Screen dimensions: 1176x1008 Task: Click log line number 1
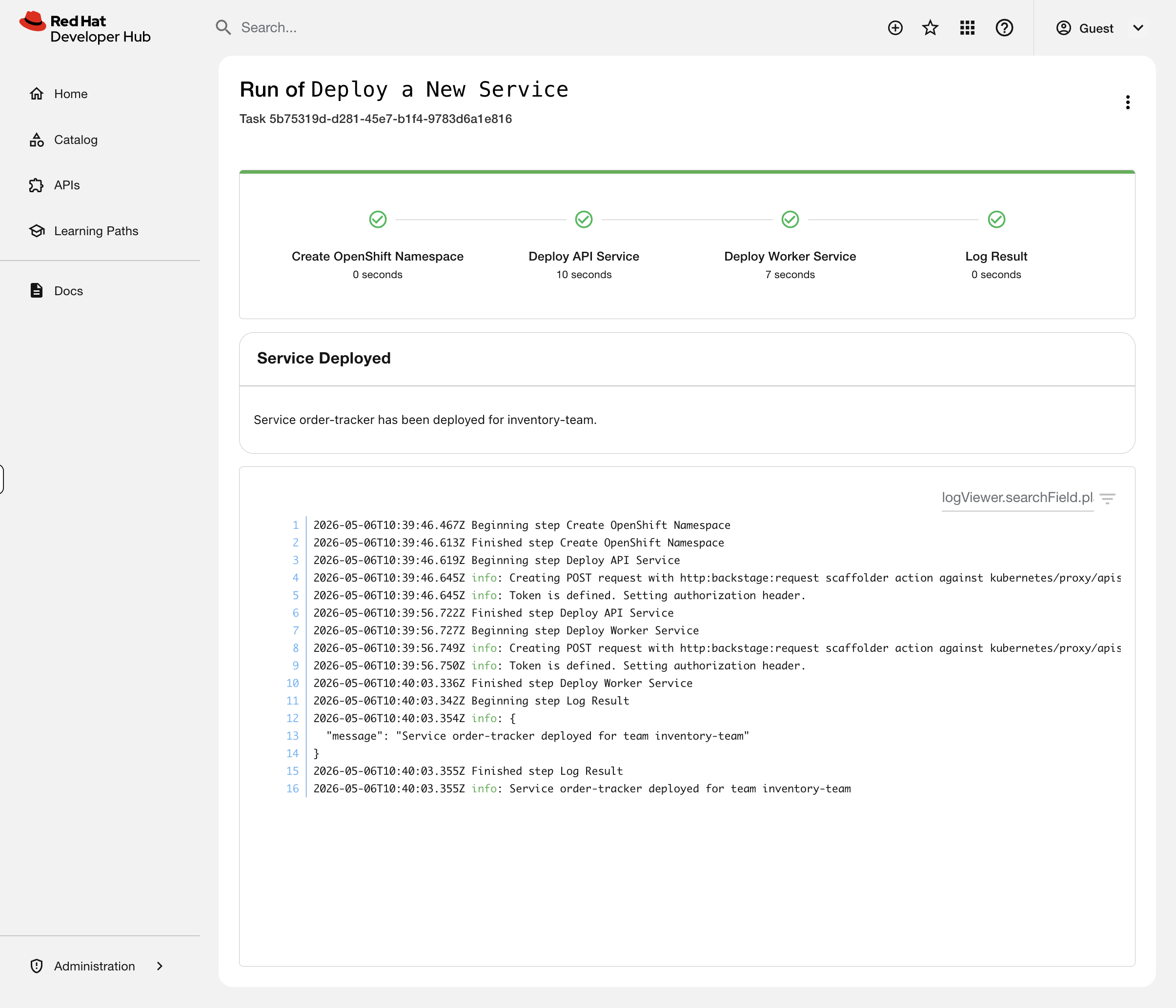(295, 525)
